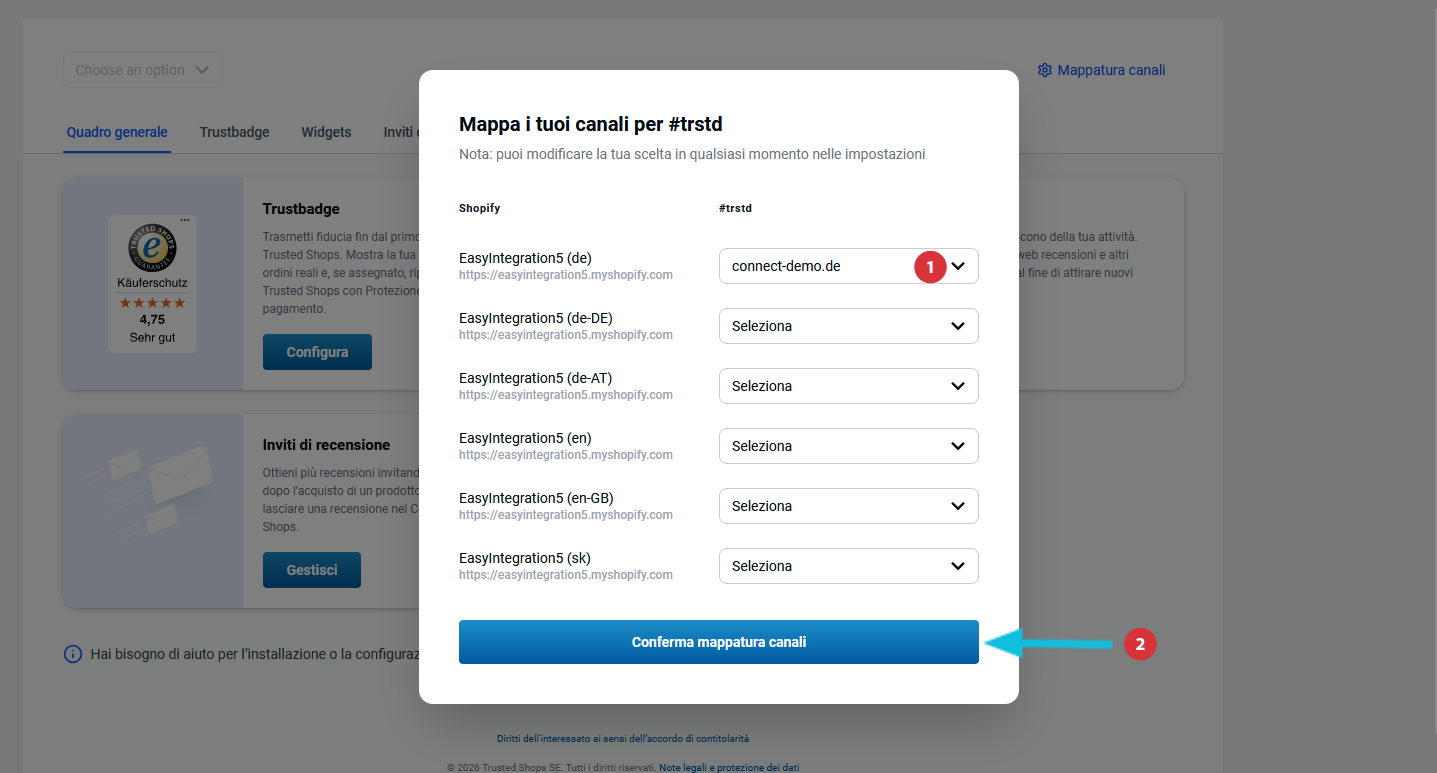
Task: Expand the EasyIntegration5 (de-DE) Seleziona dropdown
Action: click(848, 326)
